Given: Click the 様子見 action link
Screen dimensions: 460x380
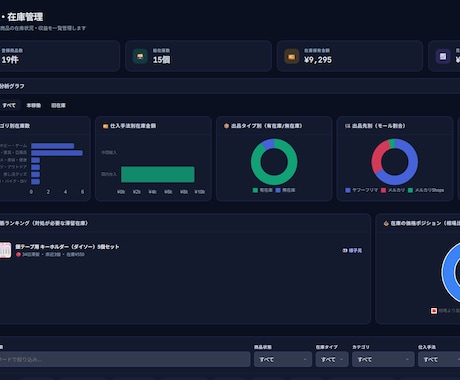Looking at the screenshot, I should point(355,250).
